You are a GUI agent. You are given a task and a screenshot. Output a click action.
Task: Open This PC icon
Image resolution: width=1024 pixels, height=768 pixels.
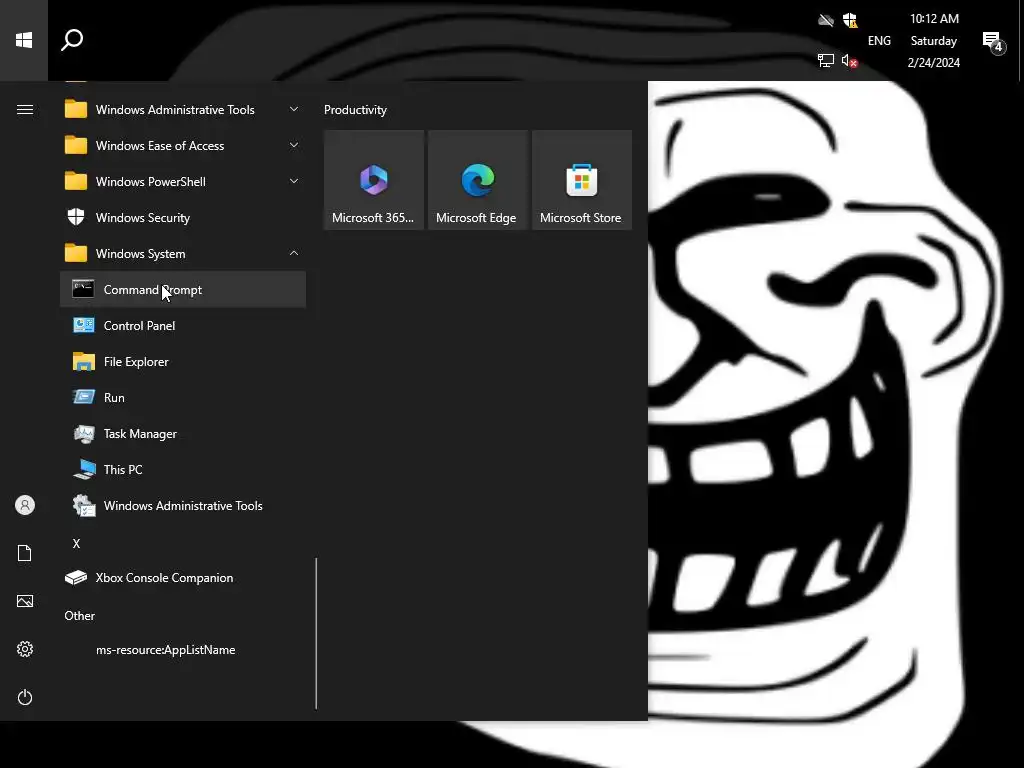[84, 470]
